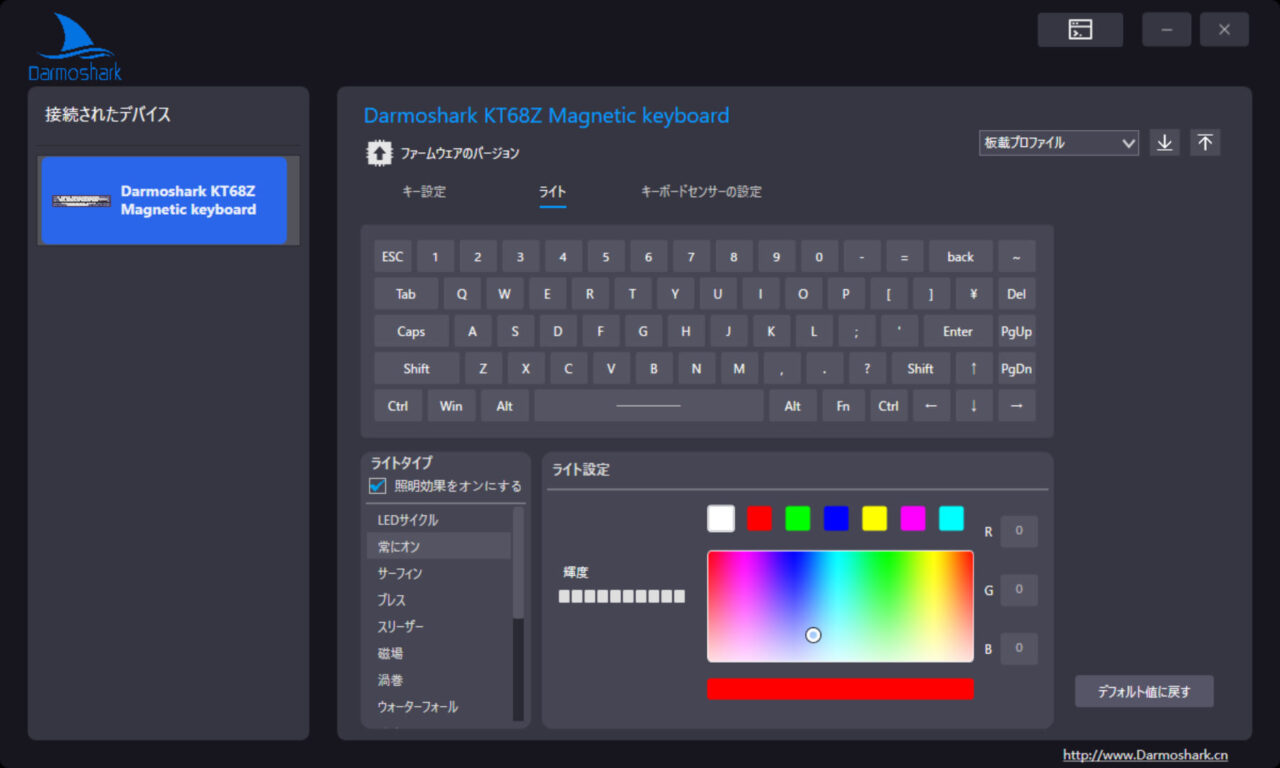Viewport: 1280px width, 768px height.
Task: Click the back key on keyboard layout
Action: (x=961, y=257)
